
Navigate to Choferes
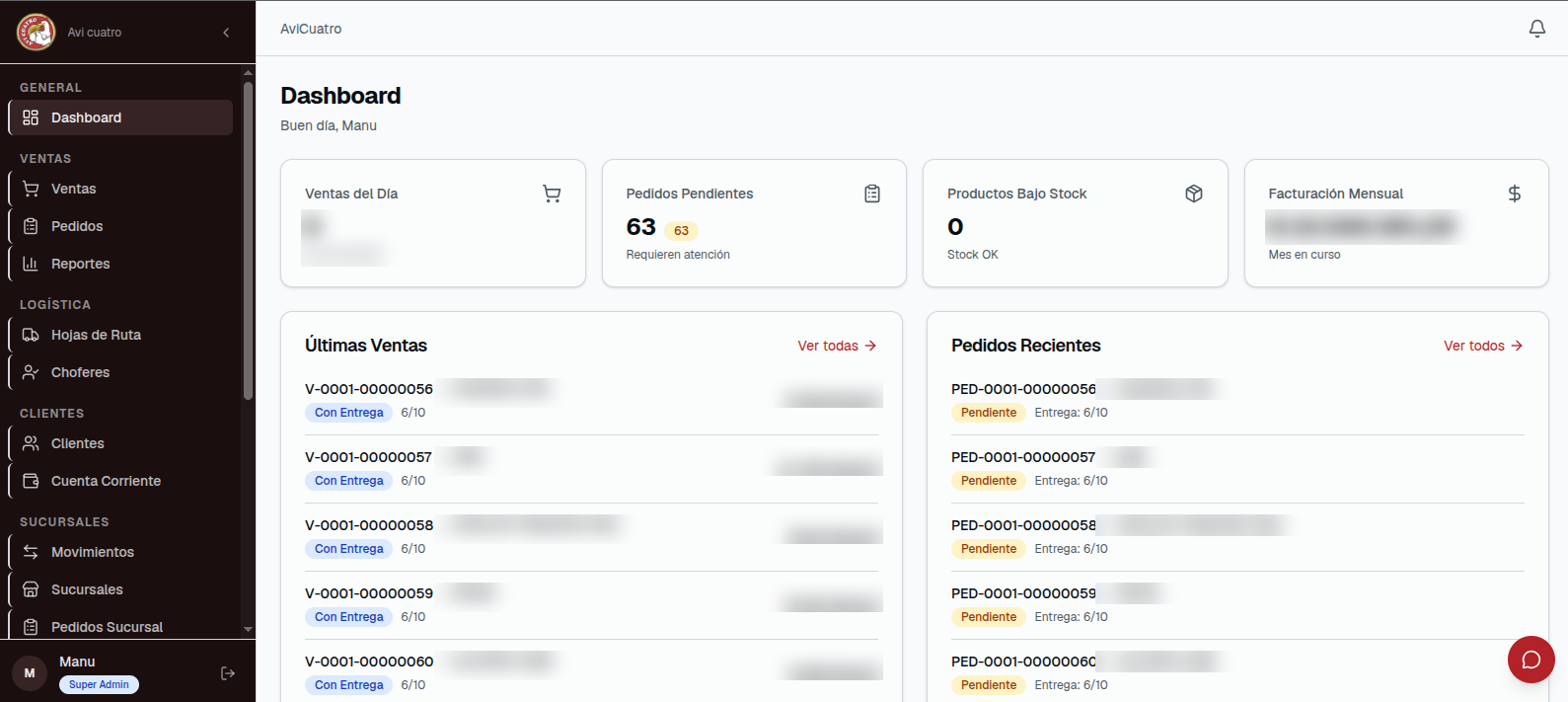121,372
